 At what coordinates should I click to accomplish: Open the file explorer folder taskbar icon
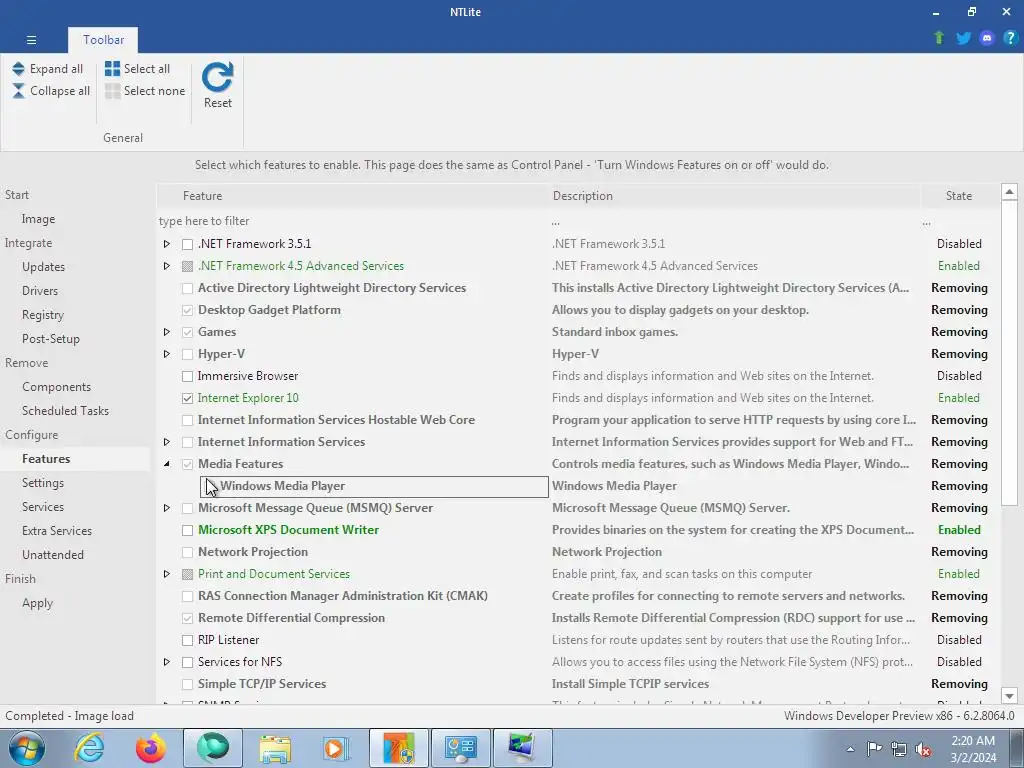275,748
